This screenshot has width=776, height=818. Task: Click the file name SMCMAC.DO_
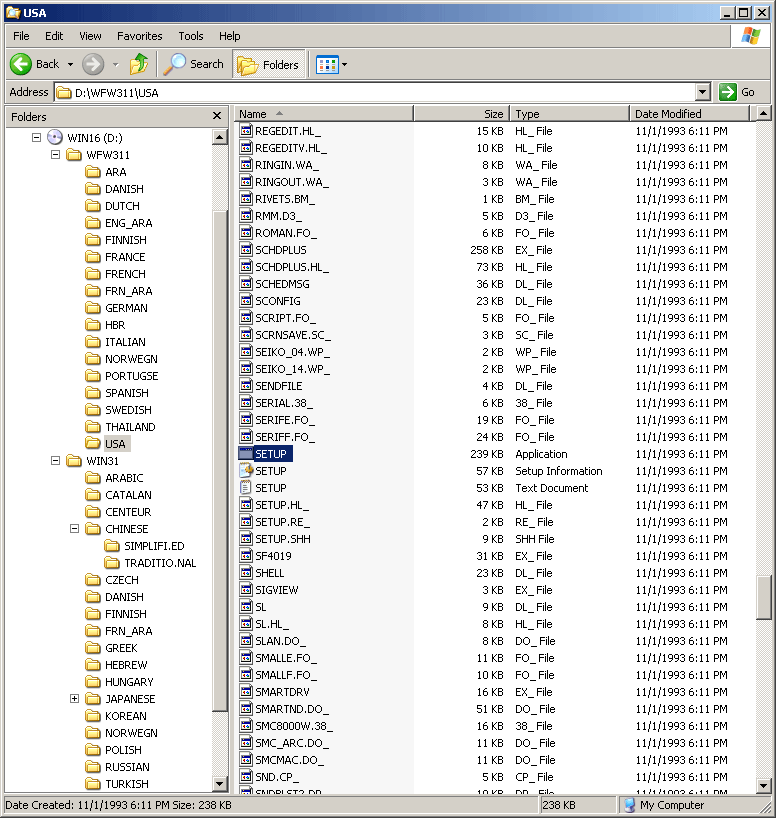point(289,760)
